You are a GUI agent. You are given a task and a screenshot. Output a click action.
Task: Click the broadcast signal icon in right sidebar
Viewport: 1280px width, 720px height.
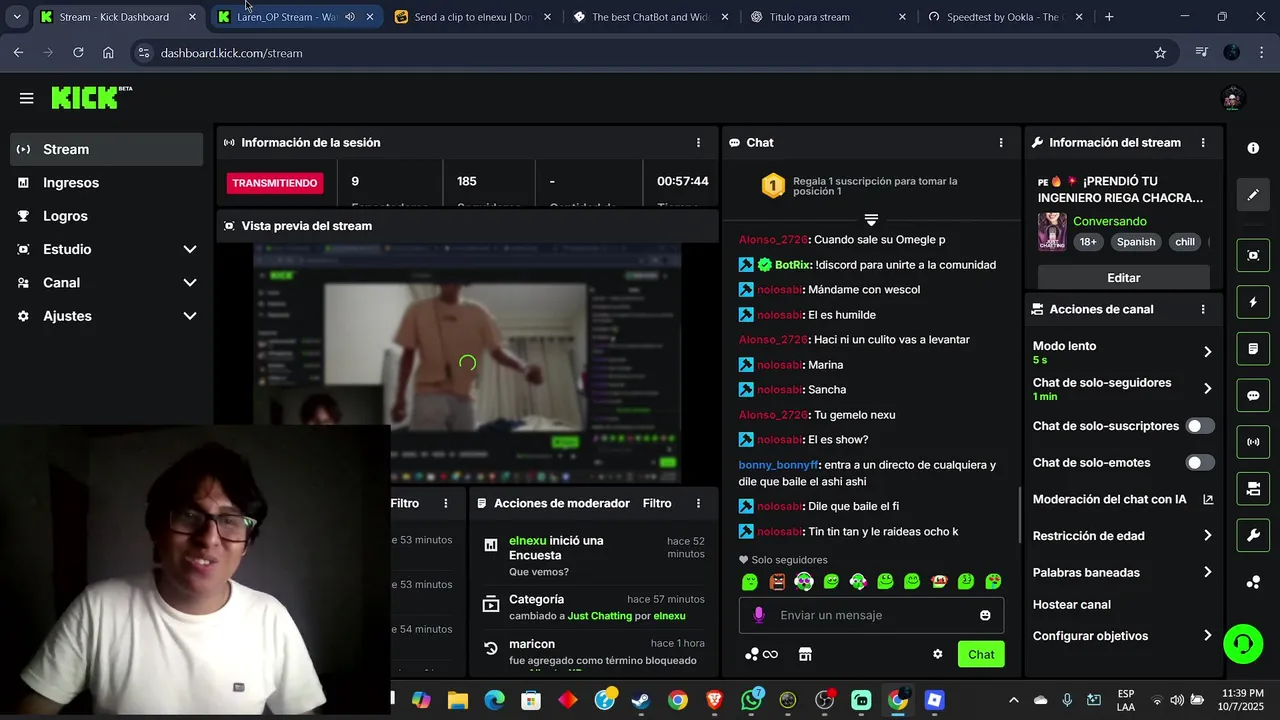(x=1253, y=442)
